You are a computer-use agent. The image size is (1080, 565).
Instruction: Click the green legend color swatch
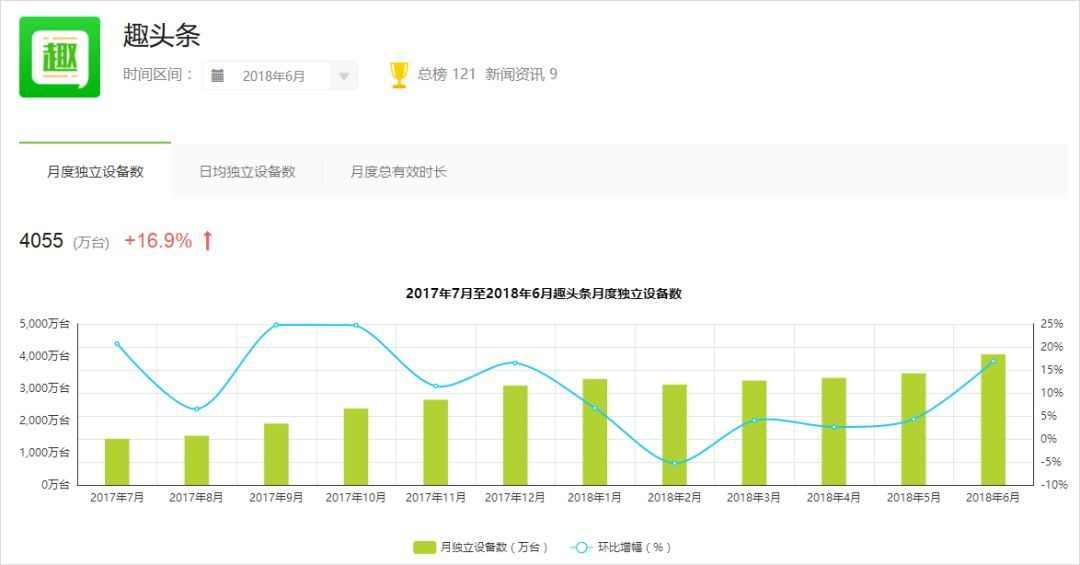(x=424, y=547)
